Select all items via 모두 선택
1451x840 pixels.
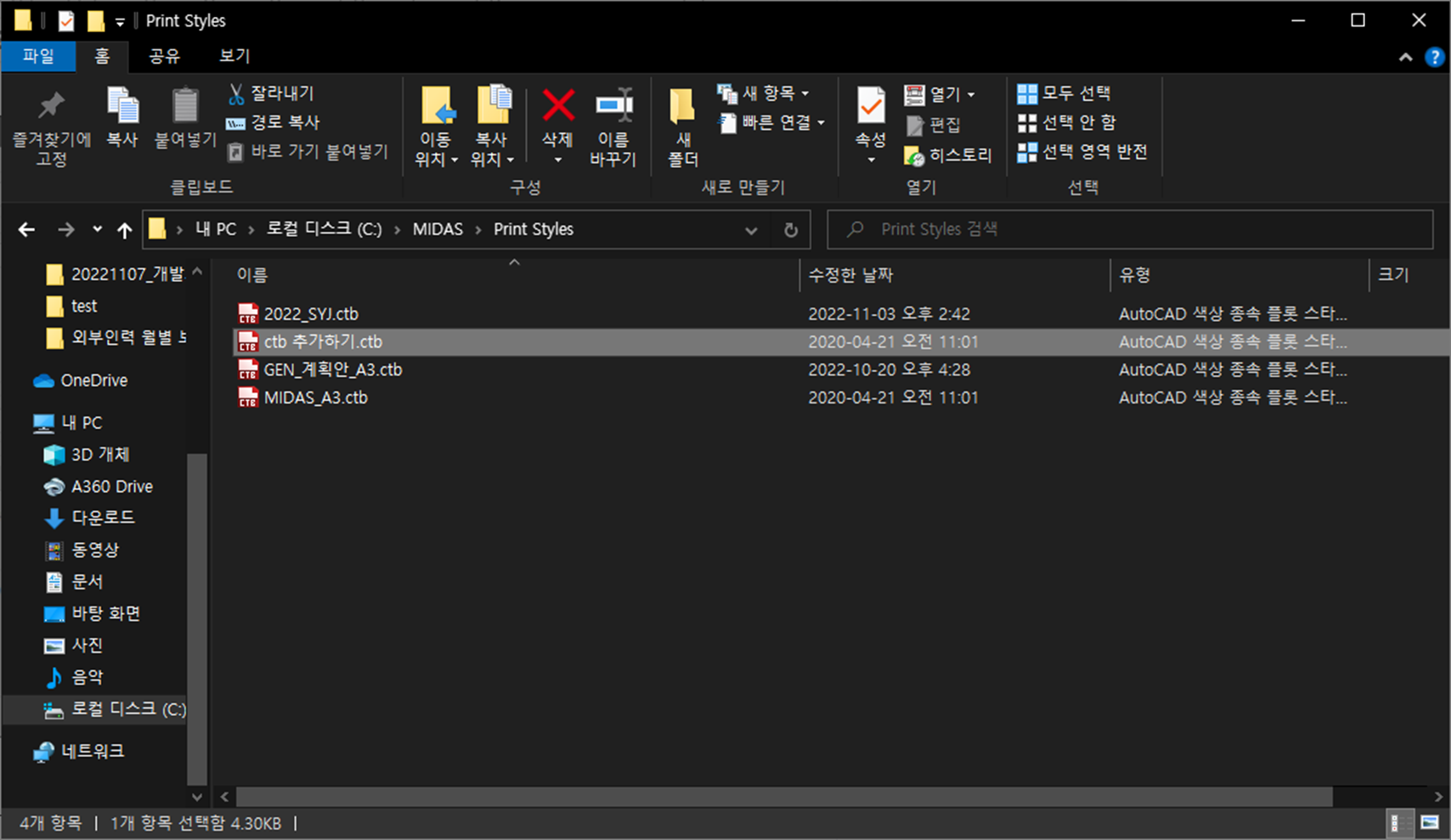[x=1067, y=93]
